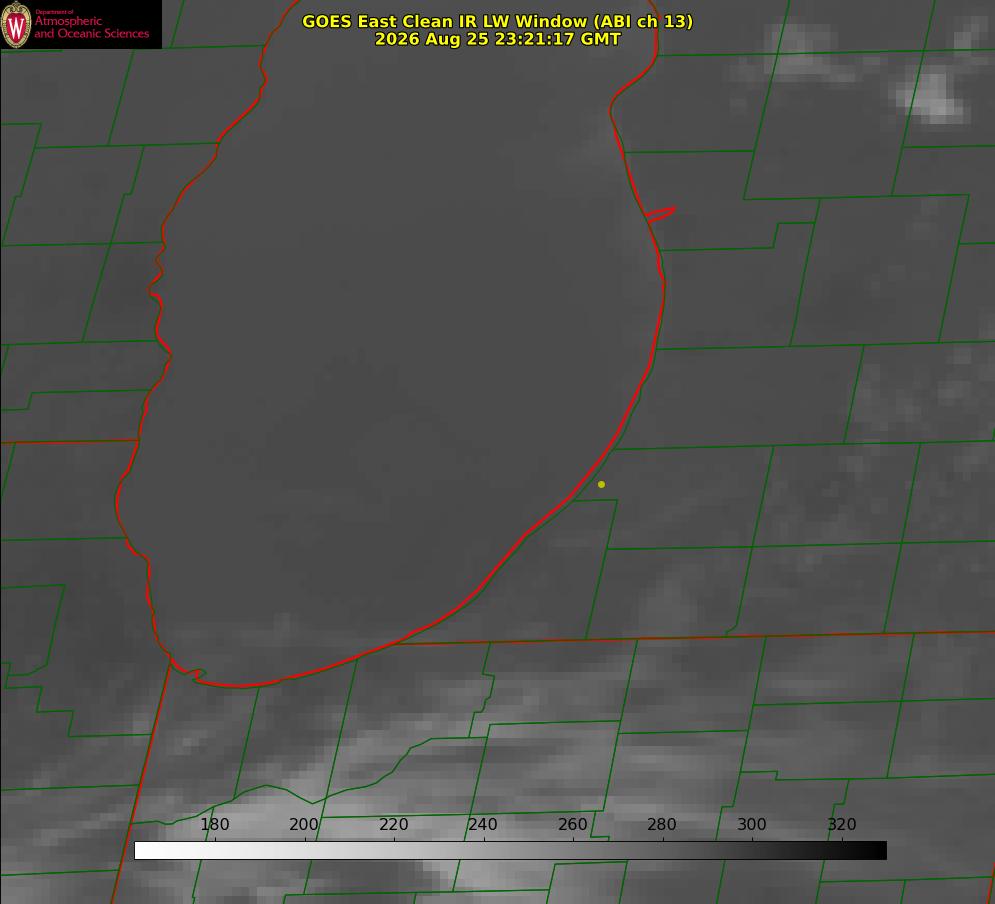Click the small red inlet on the eastern shoreline
This screenshot has height=904, width=995.
[x=660, y=214]
